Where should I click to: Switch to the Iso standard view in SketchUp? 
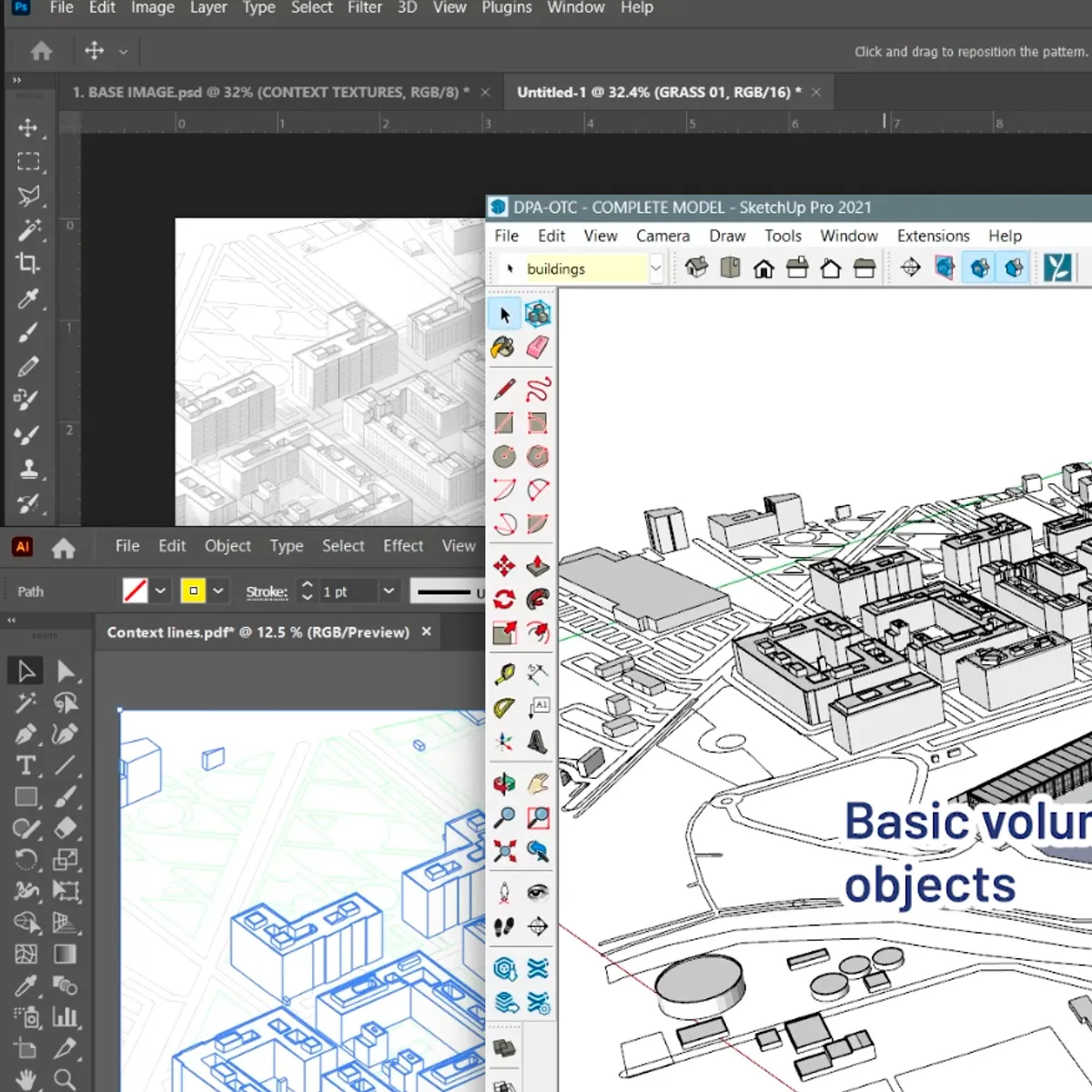pyautogui.click(x=697, y=267)
